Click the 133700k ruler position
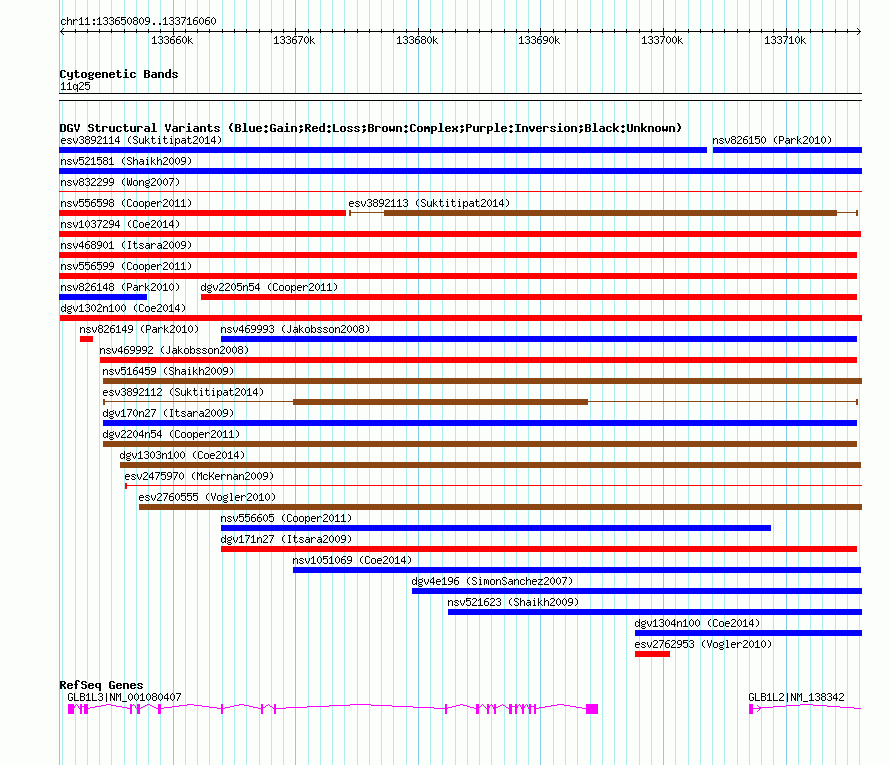Viewport: 890px width, 765px height. (662, 40)
